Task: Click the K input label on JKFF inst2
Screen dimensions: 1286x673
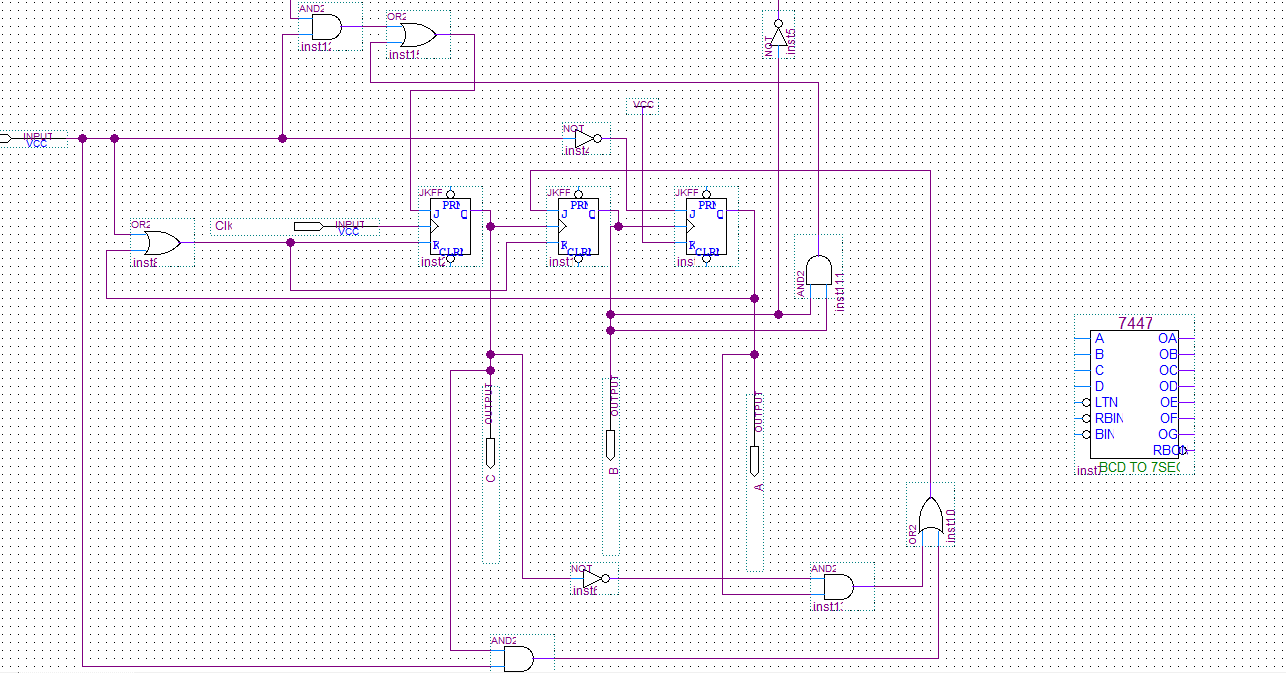Action: 437,244
